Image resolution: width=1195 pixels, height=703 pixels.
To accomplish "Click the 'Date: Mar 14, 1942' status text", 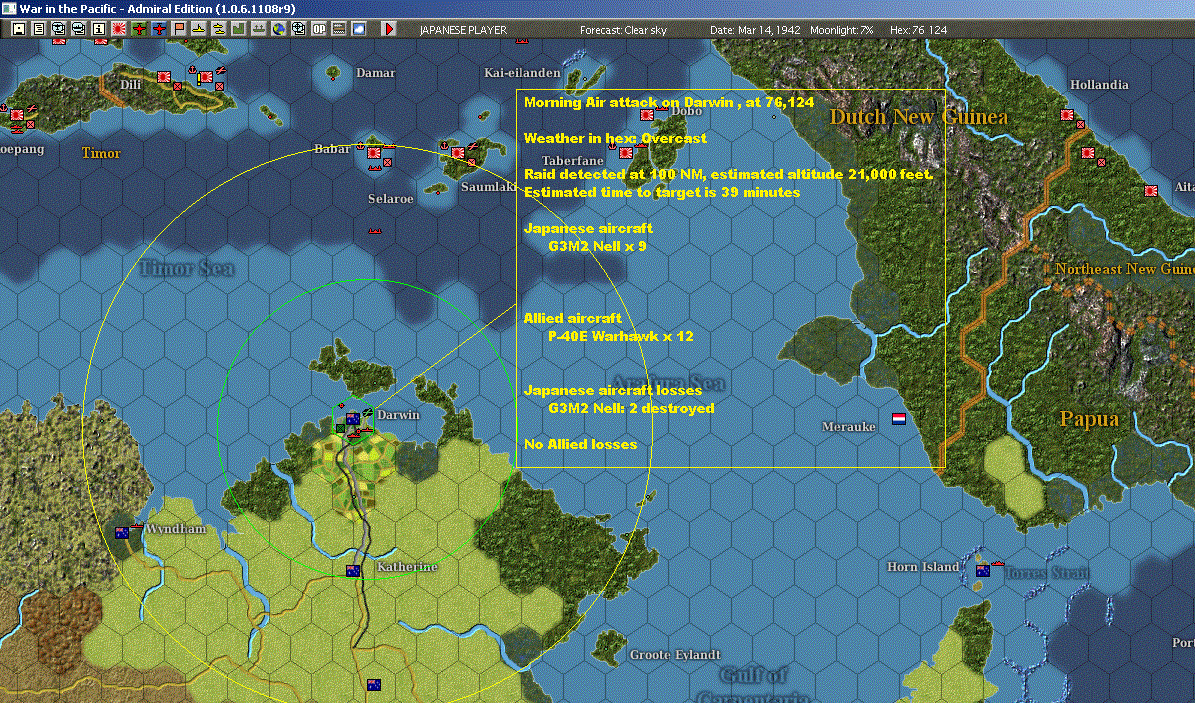I will (x=755, y=30).
